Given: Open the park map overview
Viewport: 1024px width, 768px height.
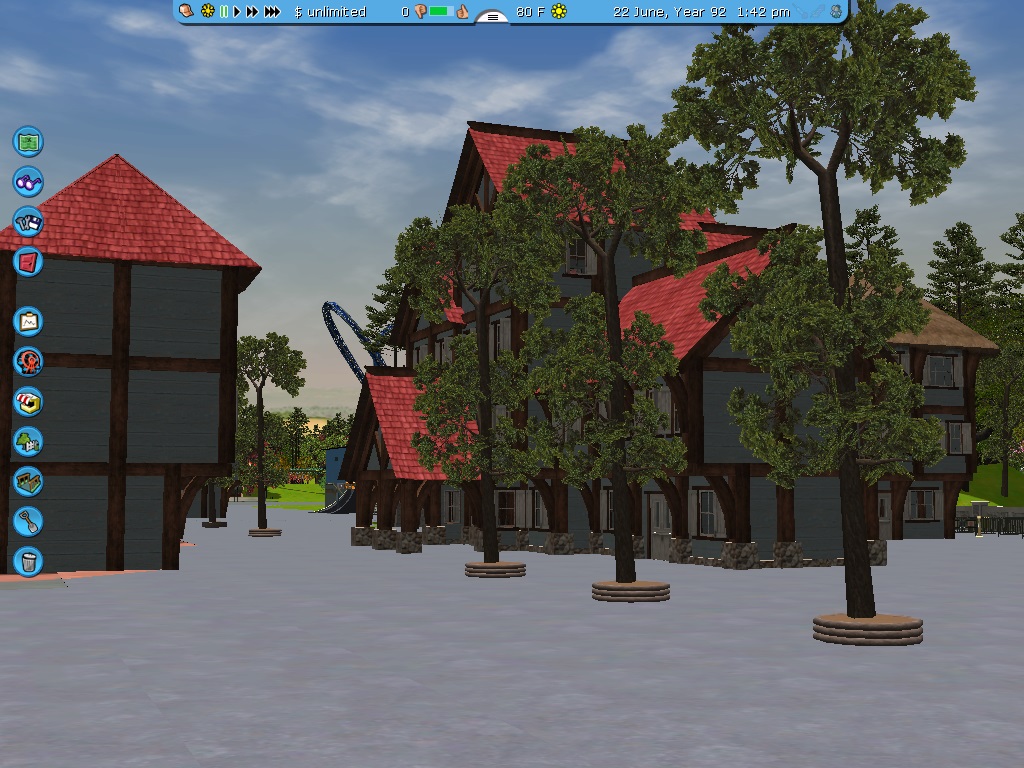Looking at the screenshot, I should pos(28,141).
